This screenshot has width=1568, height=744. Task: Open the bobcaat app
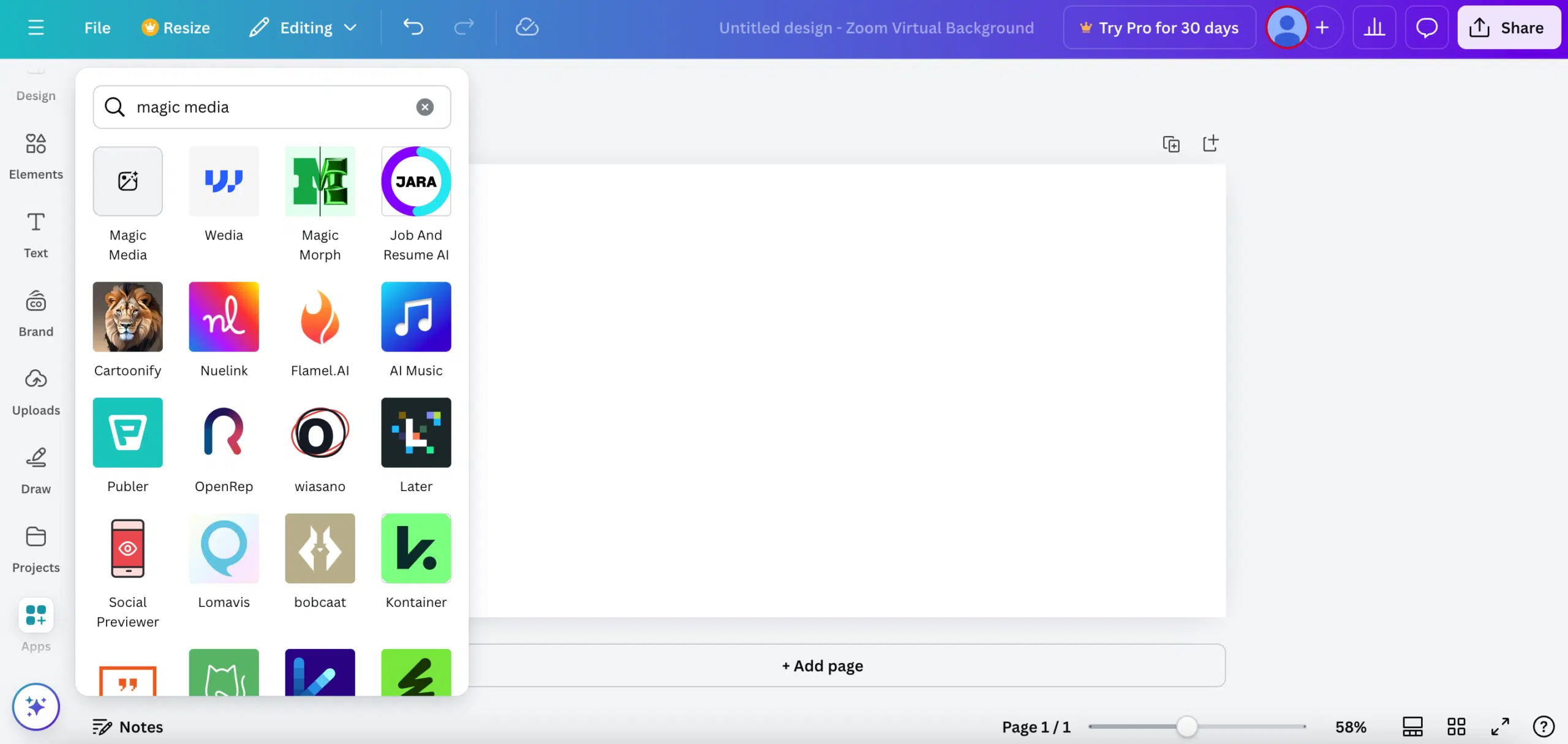tap(320, 562)
